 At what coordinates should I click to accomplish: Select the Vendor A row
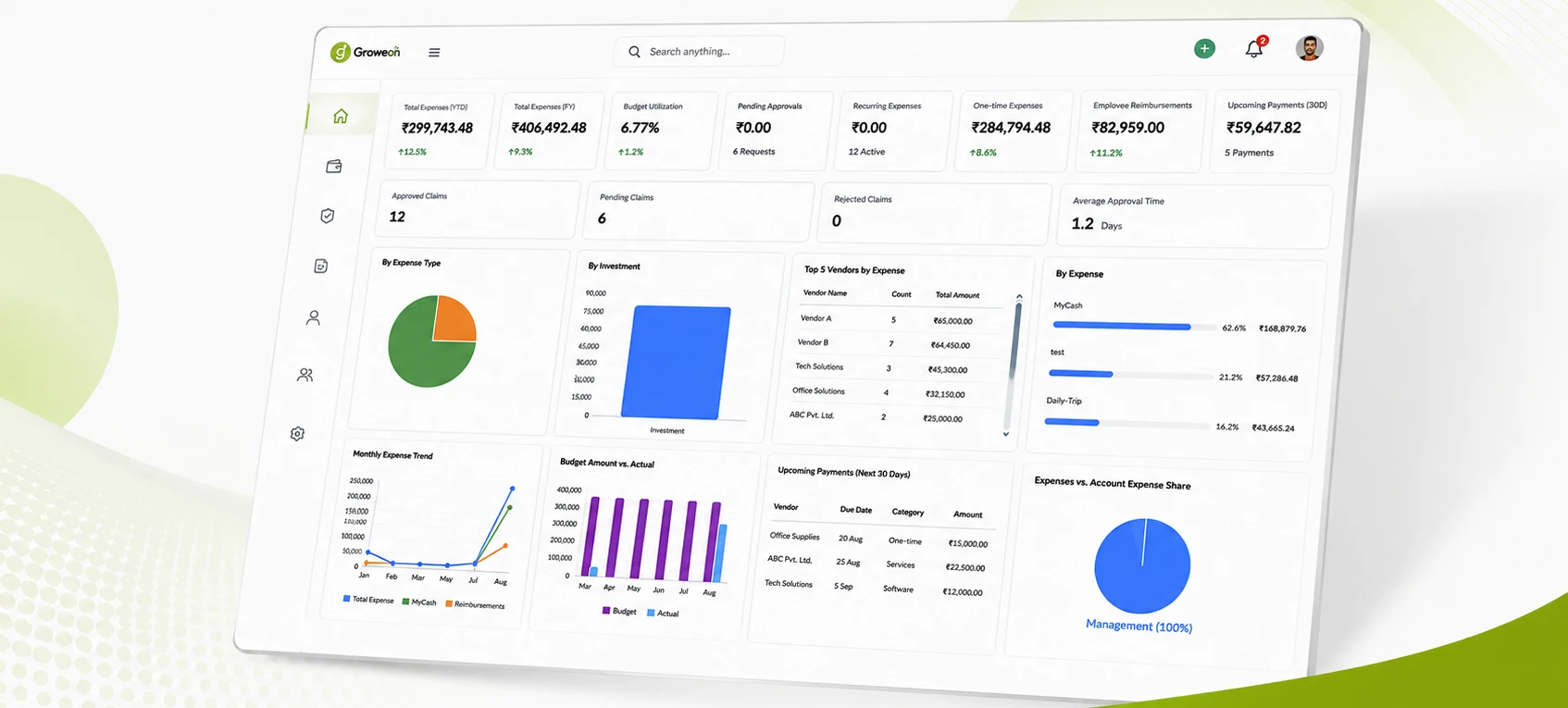coord(900,319)
